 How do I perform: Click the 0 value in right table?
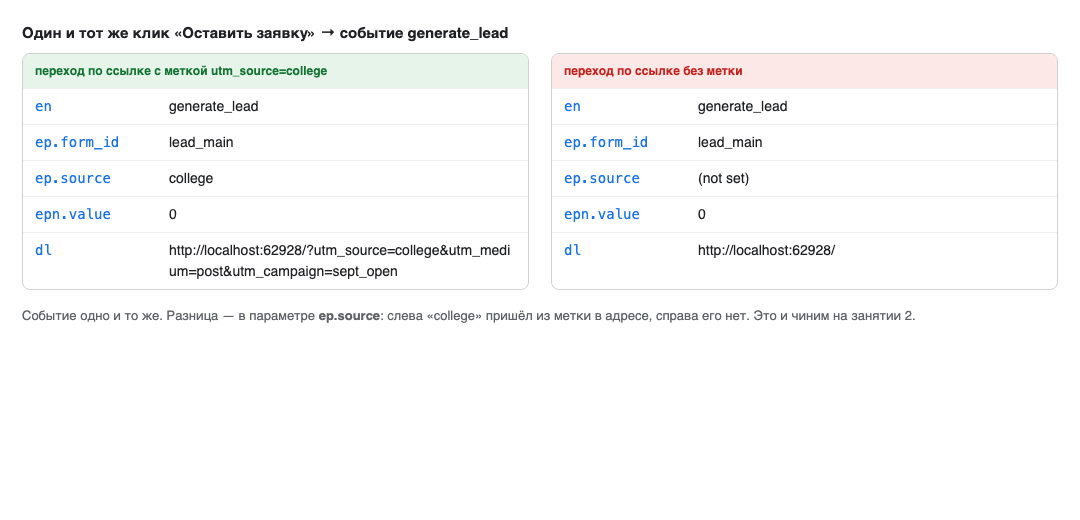(702, 214)
